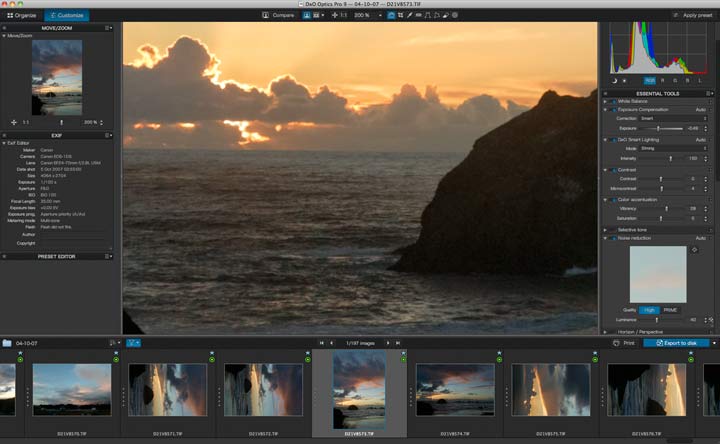Click the gray circular icon ending the toolbar
The image size is (720, 444).
pyautogui.click(x=455, y=15)
